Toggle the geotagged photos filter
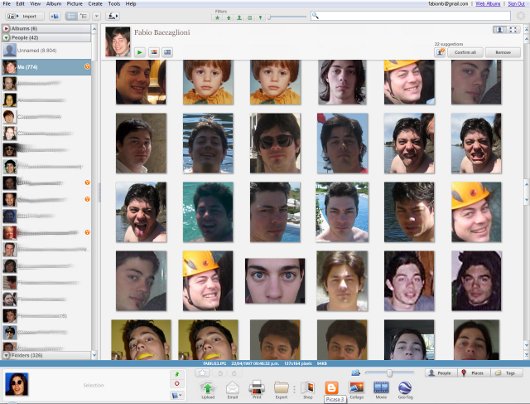 coord(260,18)
